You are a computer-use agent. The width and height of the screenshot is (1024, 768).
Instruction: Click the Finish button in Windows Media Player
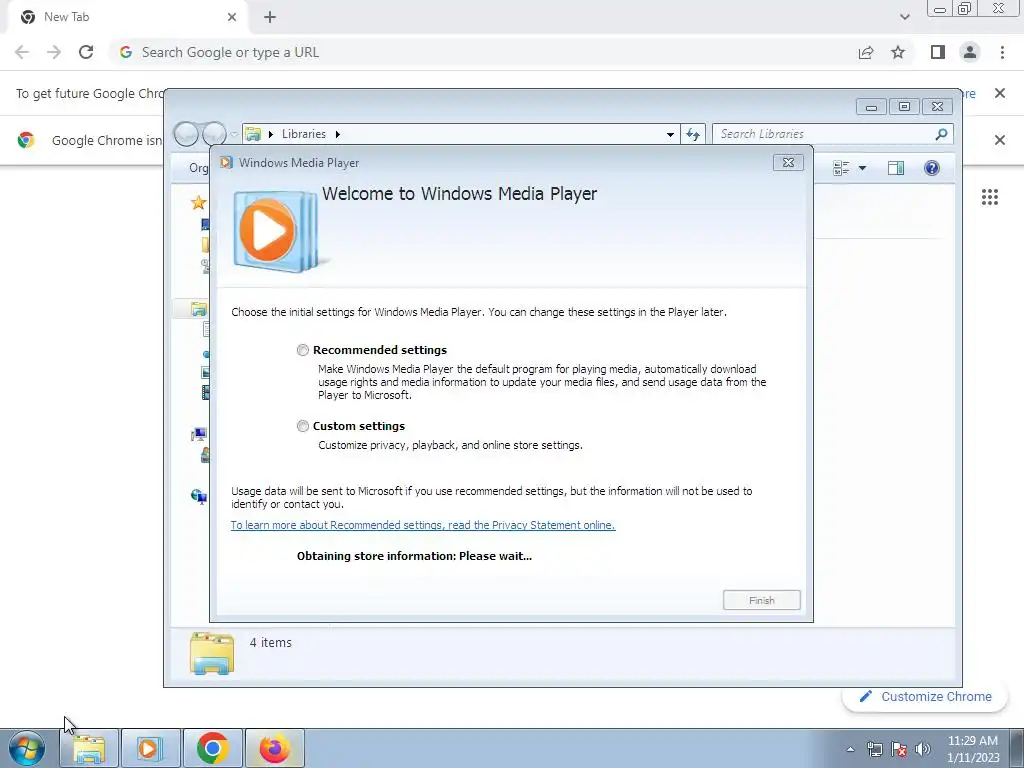761,600
